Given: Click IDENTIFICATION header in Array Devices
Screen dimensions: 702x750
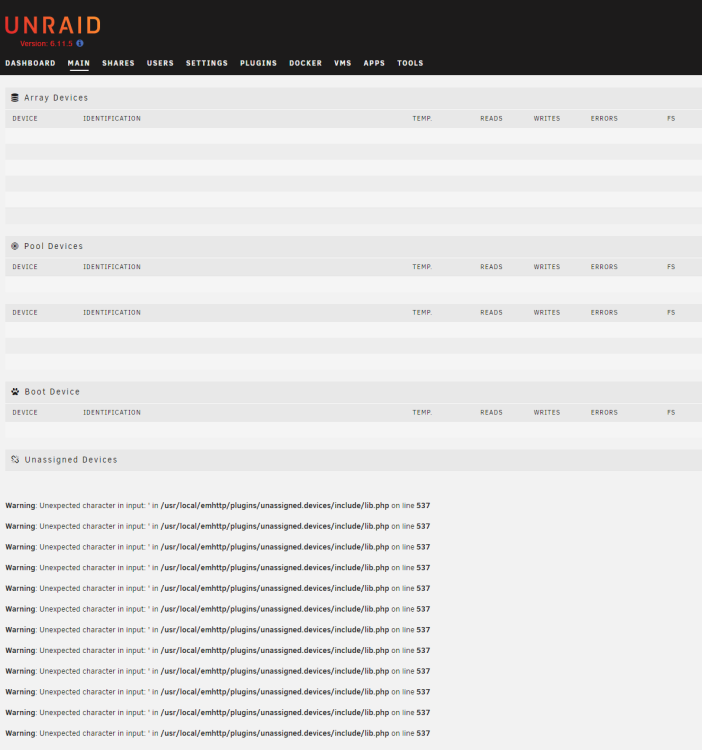Looking at the screenshot, I should pos(112,119).
